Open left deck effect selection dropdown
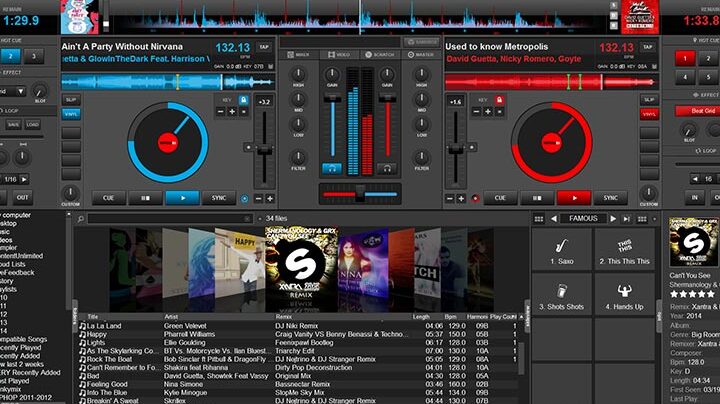Viewport: 720px width, 404px height. point(21,91)
